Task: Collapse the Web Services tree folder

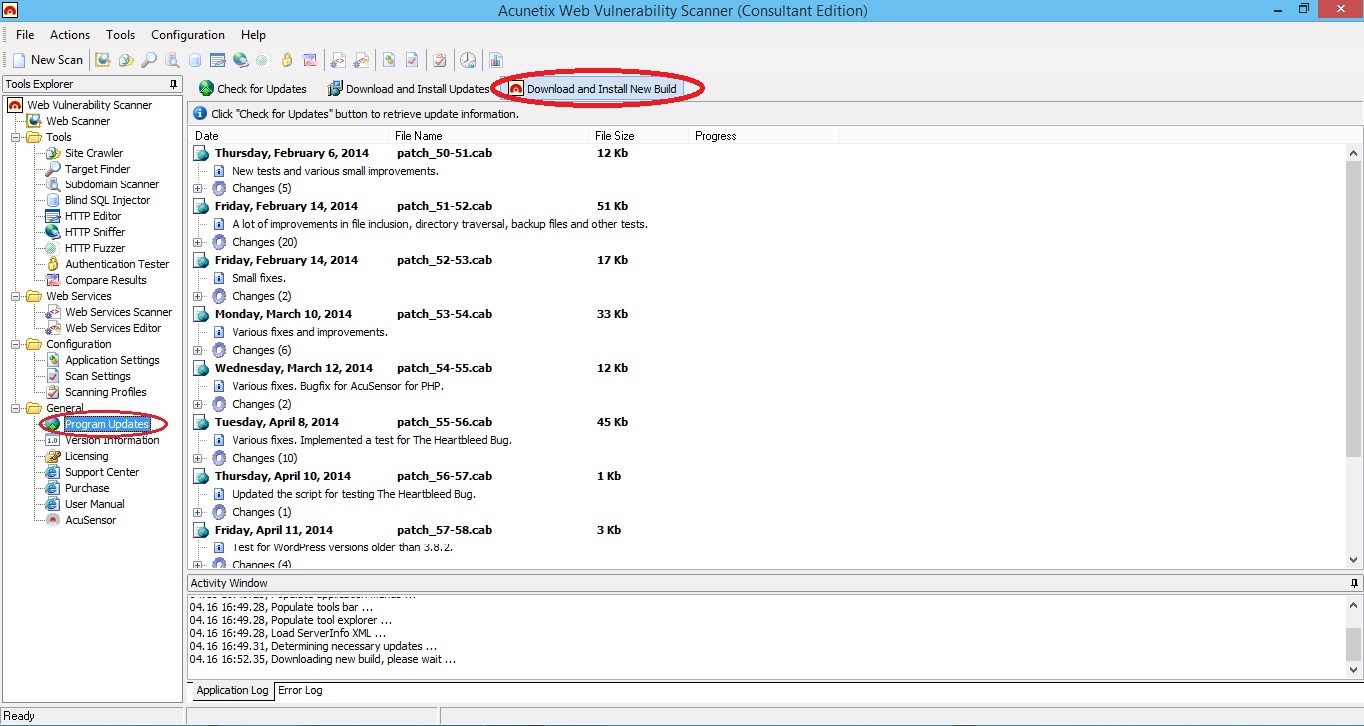Action: pos(16,296)
